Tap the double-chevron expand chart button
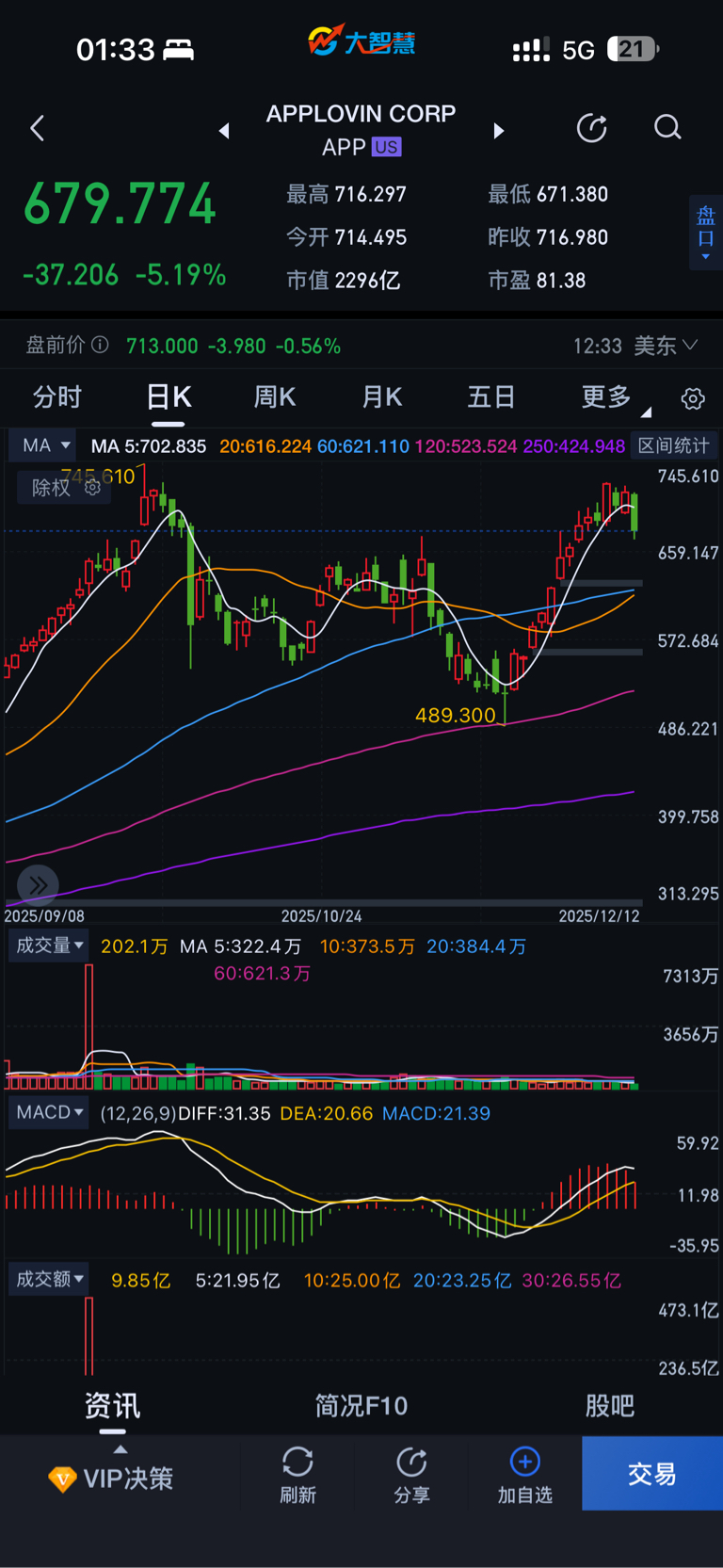 click(38, 884)
